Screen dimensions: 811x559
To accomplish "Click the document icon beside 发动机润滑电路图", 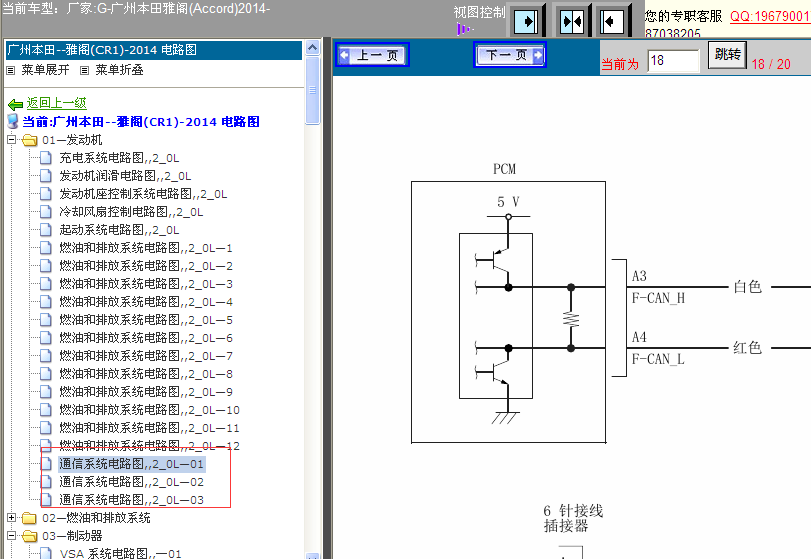I will tap(46, 176).
